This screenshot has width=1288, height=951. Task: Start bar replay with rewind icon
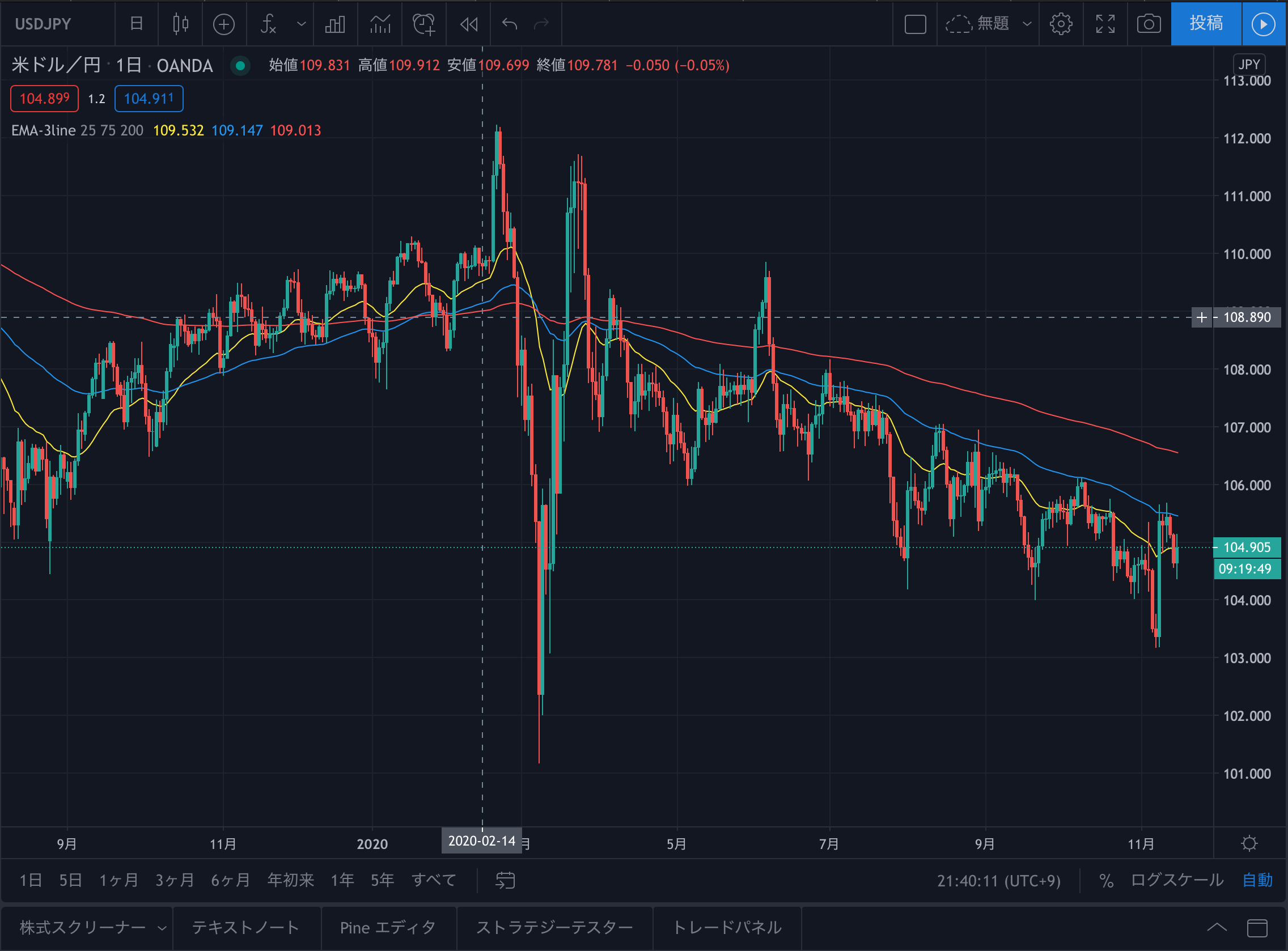469,24
